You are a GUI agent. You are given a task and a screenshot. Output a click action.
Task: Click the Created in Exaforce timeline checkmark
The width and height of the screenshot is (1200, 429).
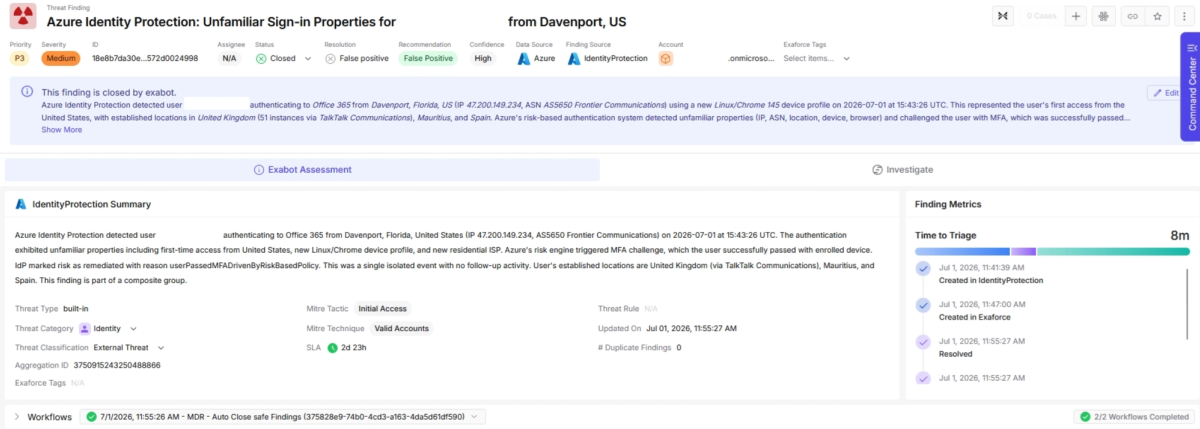(x=923, y=304)
